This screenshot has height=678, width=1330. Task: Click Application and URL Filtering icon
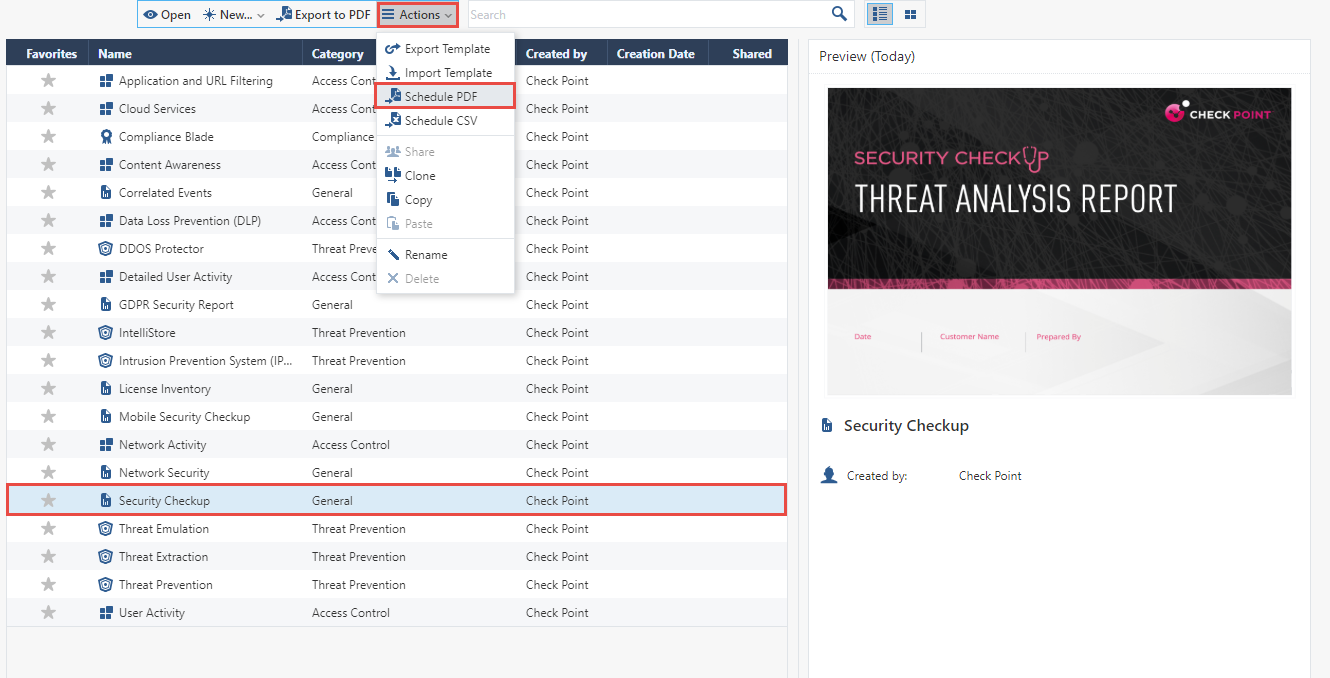106,81
